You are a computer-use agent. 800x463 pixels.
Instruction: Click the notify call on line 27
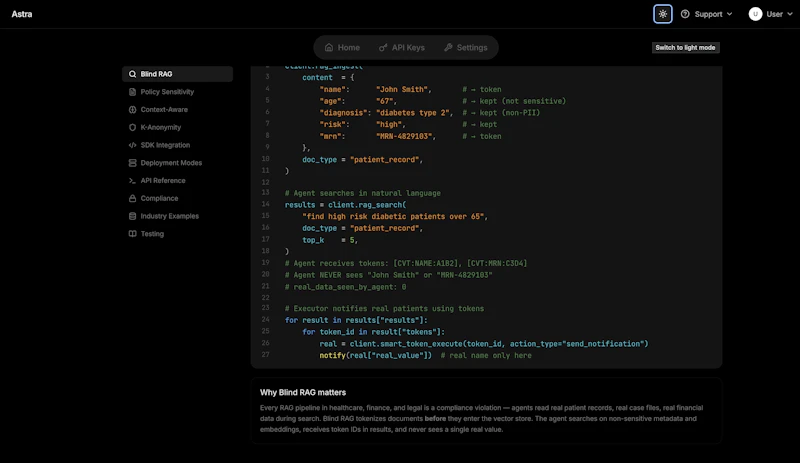(376, 355)
